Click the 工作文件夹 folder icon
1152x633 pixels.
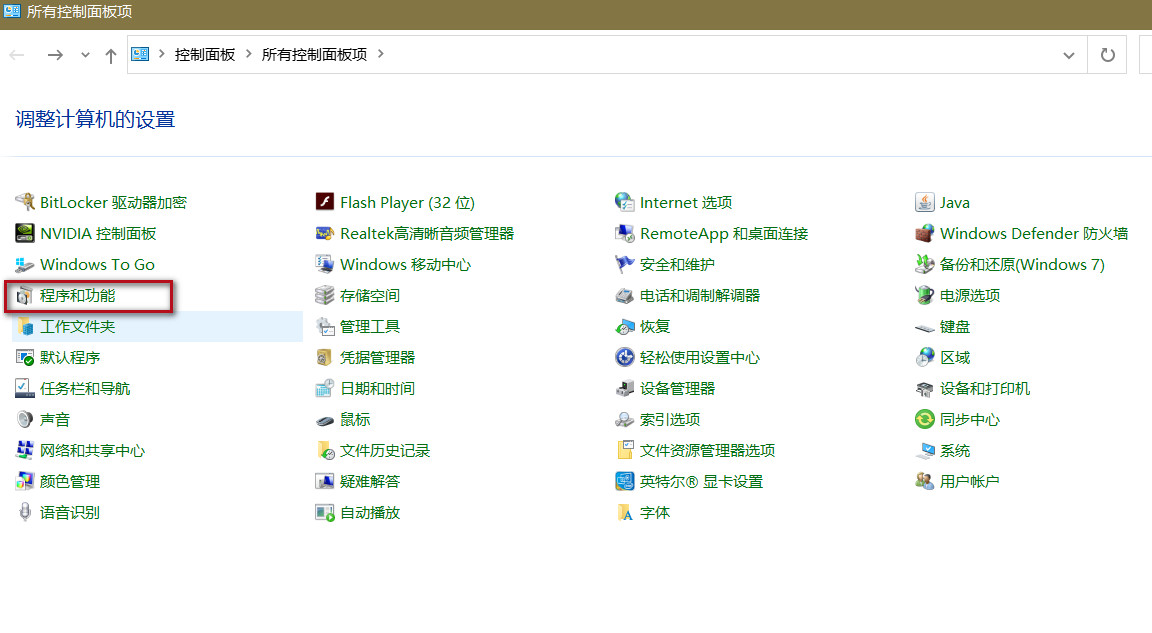coord(25,326)
